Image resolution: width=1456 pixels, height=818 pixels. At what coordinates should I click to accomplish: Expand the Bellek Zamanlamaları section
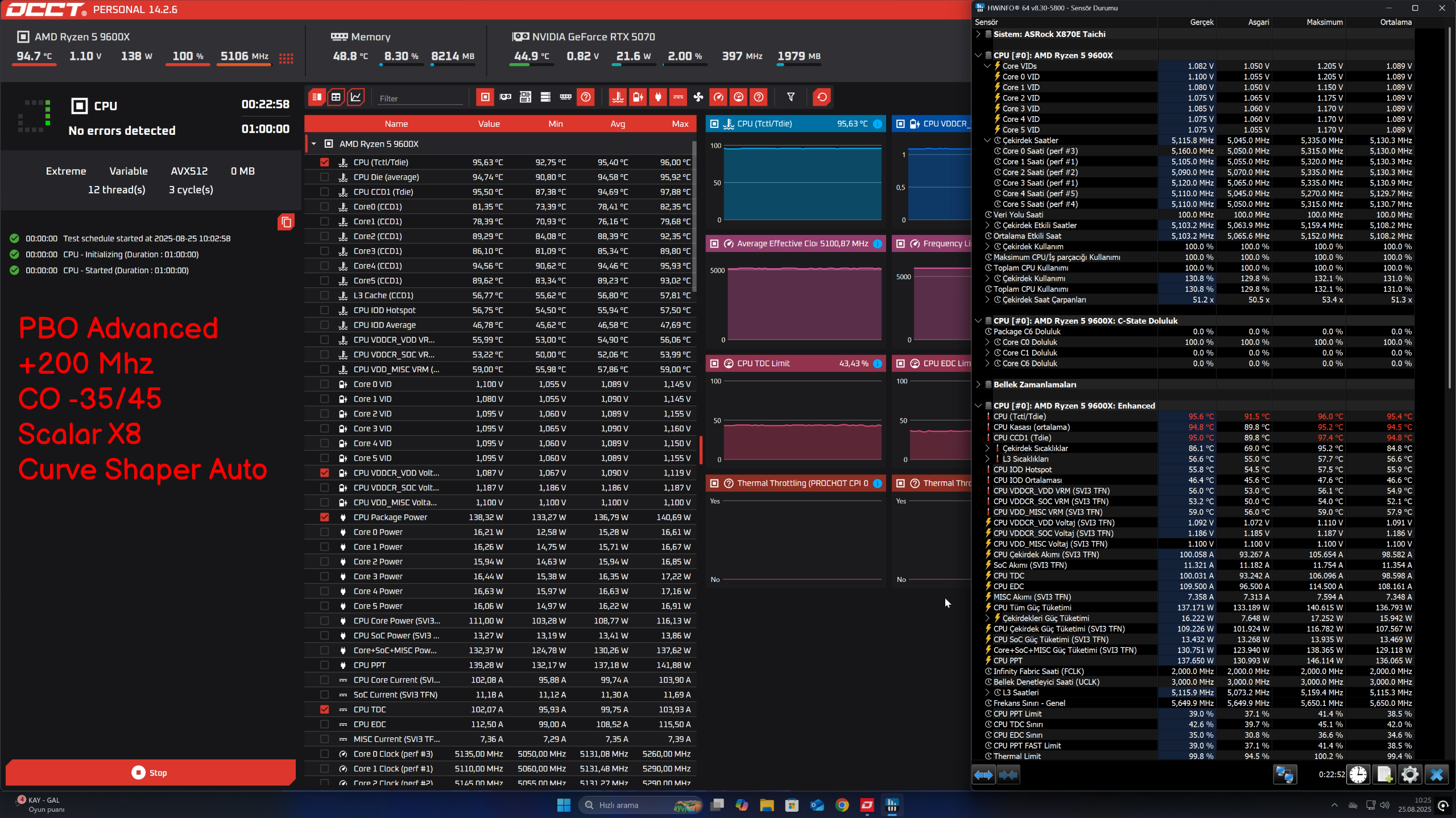click(x=978, y=385)
